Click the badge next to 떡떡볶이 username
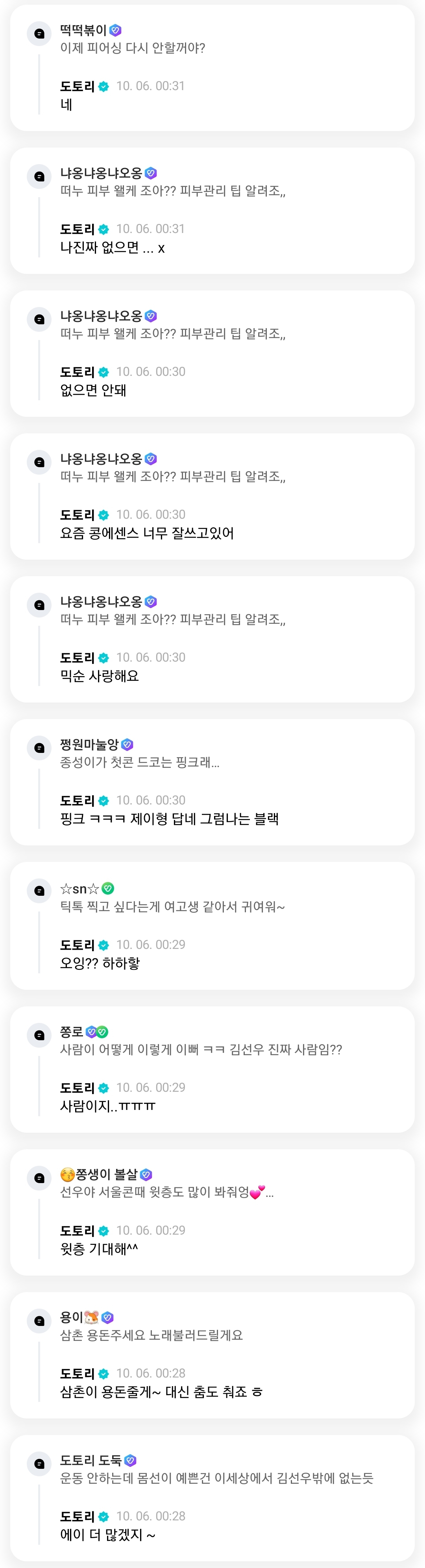Screen dimensions: 425x1568 coord(116,30)
